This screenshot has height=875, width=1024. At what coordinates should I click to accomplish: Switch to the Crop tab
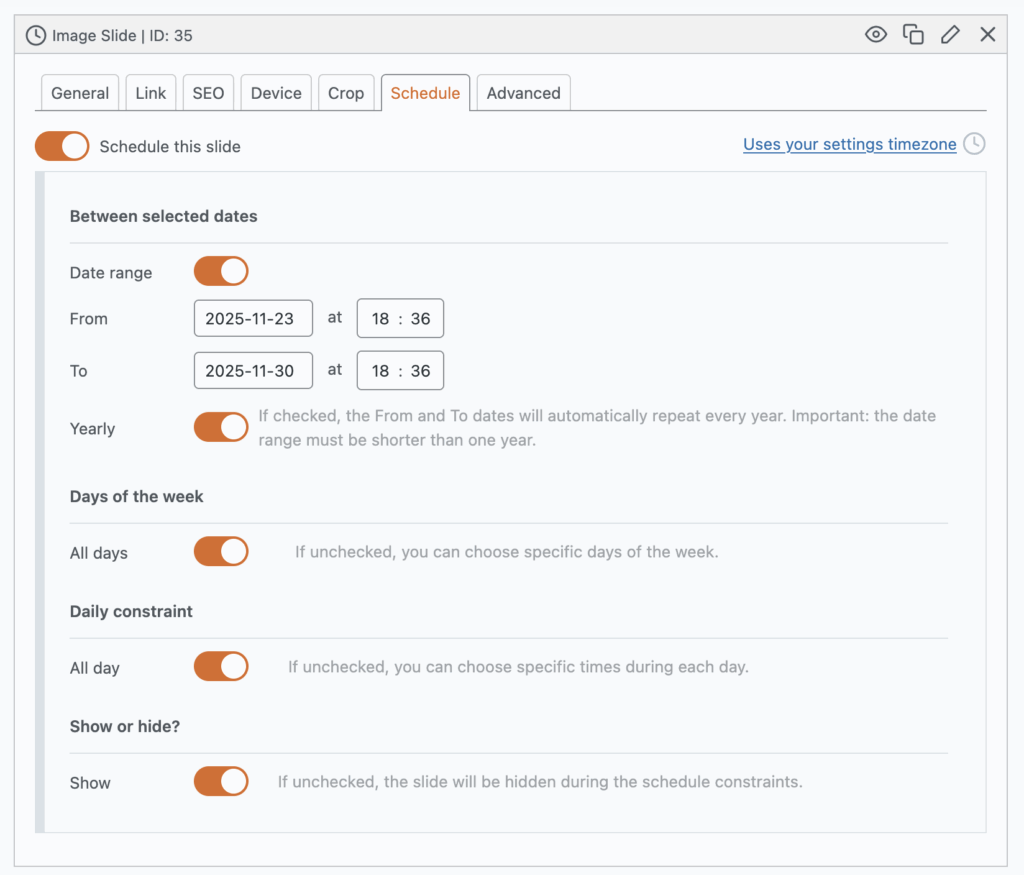[346, 92]
